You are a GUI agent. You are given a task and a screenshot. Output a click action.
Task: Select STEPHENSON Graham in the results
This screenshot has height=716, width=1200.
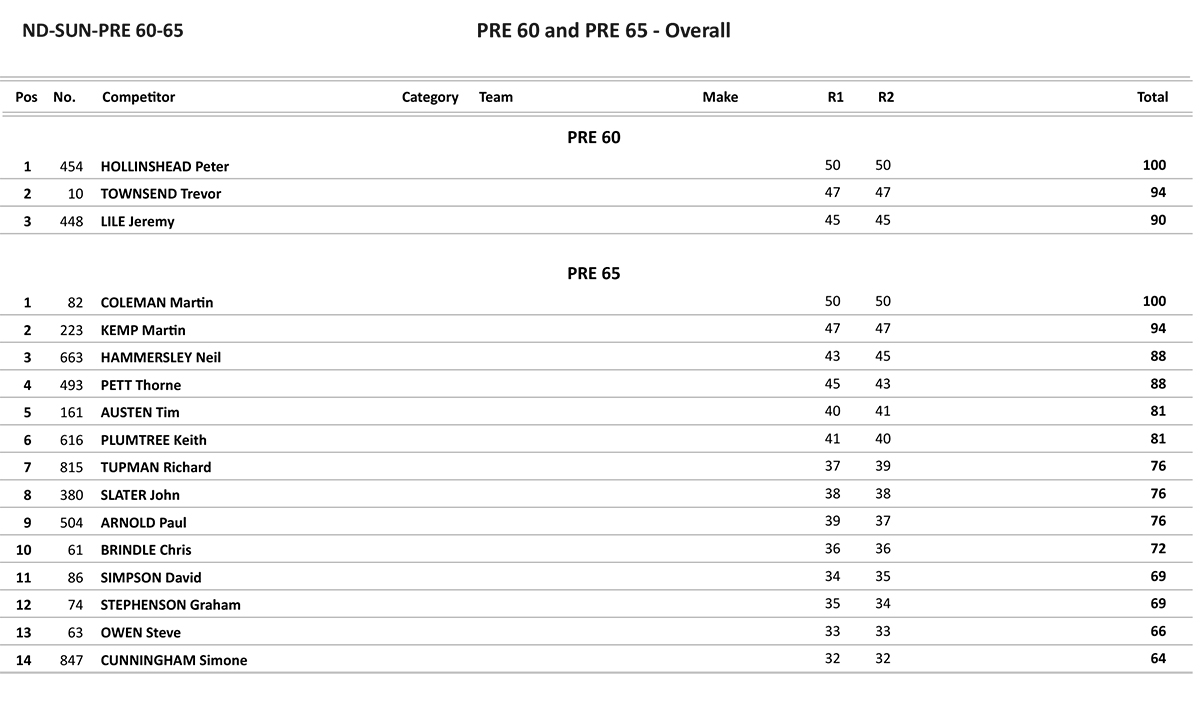coord(171,605)
